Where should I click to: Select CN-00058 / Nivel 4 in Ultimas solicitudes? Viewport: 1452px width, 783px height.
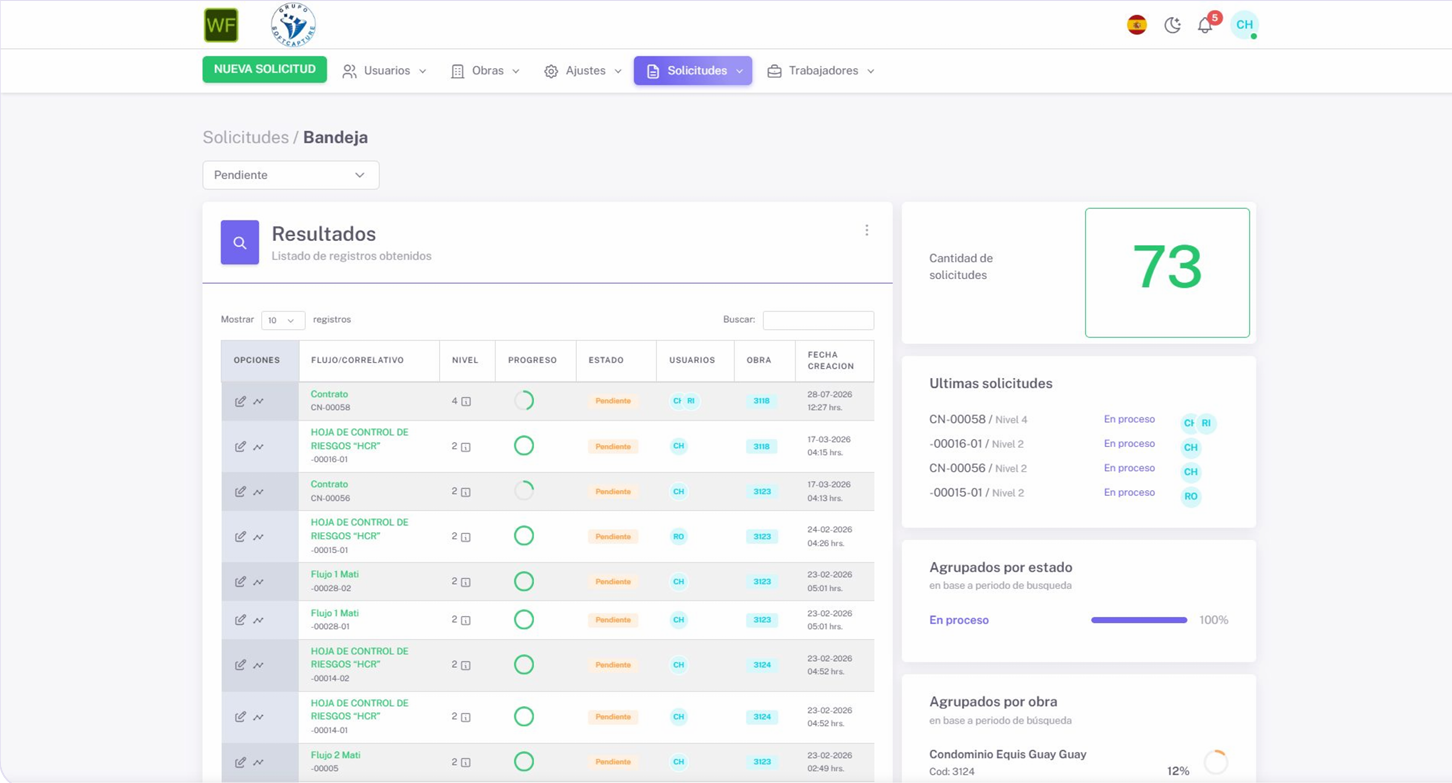pos(978,419)
